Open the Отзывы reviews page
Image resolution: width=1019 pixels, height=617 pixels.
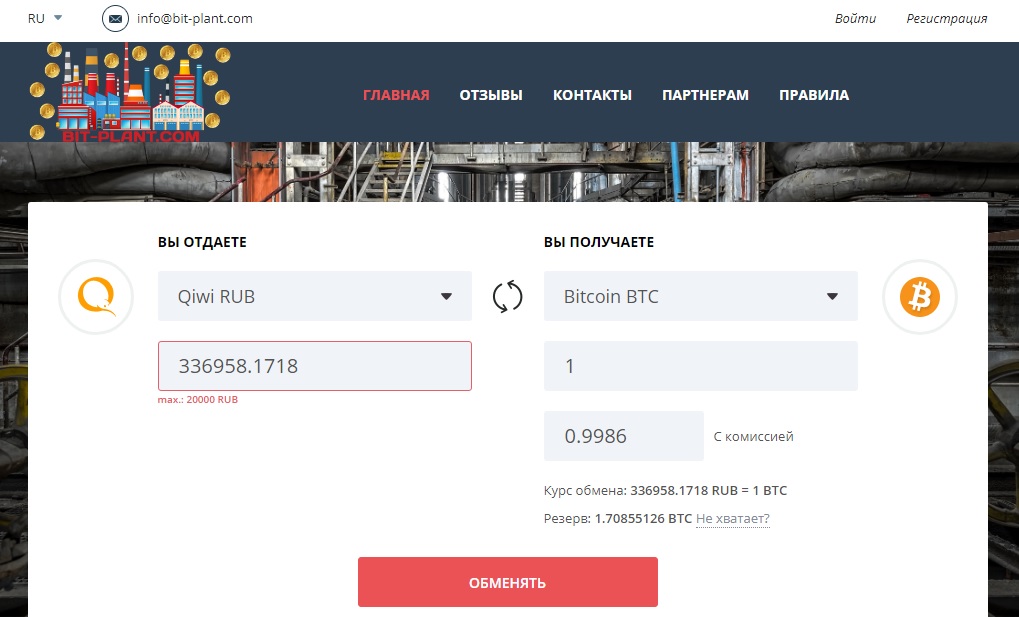click(x=491, y=96)
